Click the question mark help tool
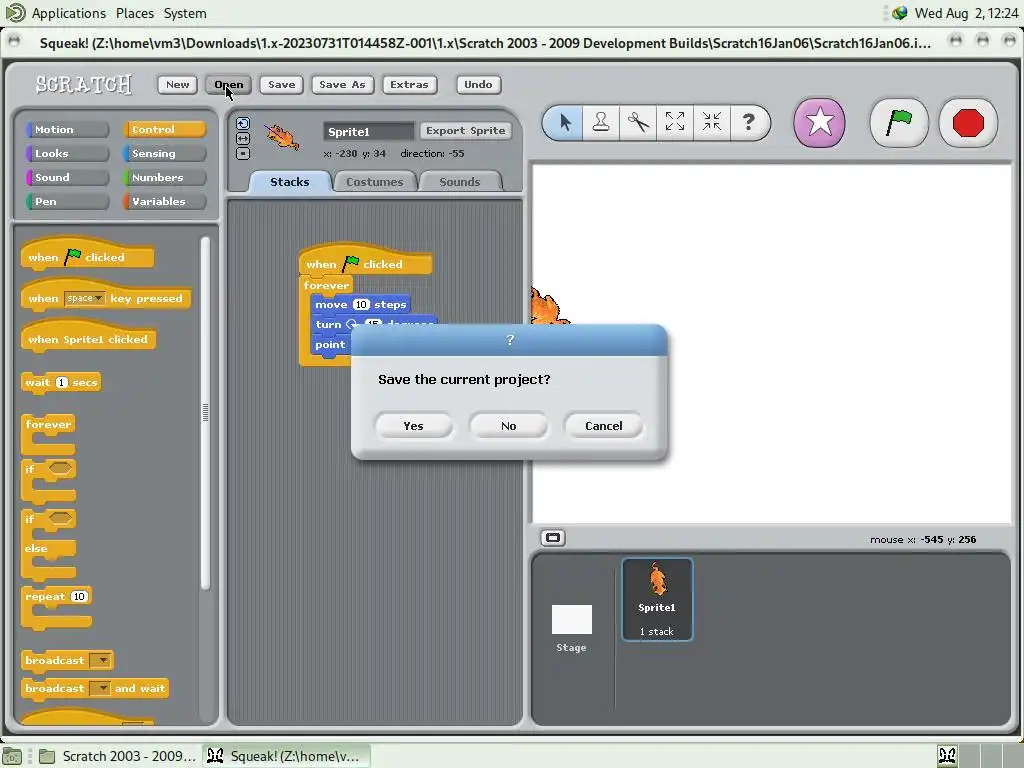The image size is (1024, 768). click(748, 122)
